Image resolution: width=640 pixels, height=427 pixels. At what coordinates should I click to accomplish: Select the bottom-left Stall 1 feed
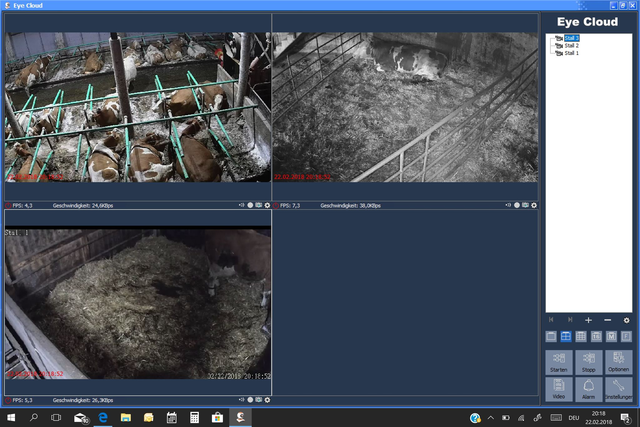(x=138, y=303)
